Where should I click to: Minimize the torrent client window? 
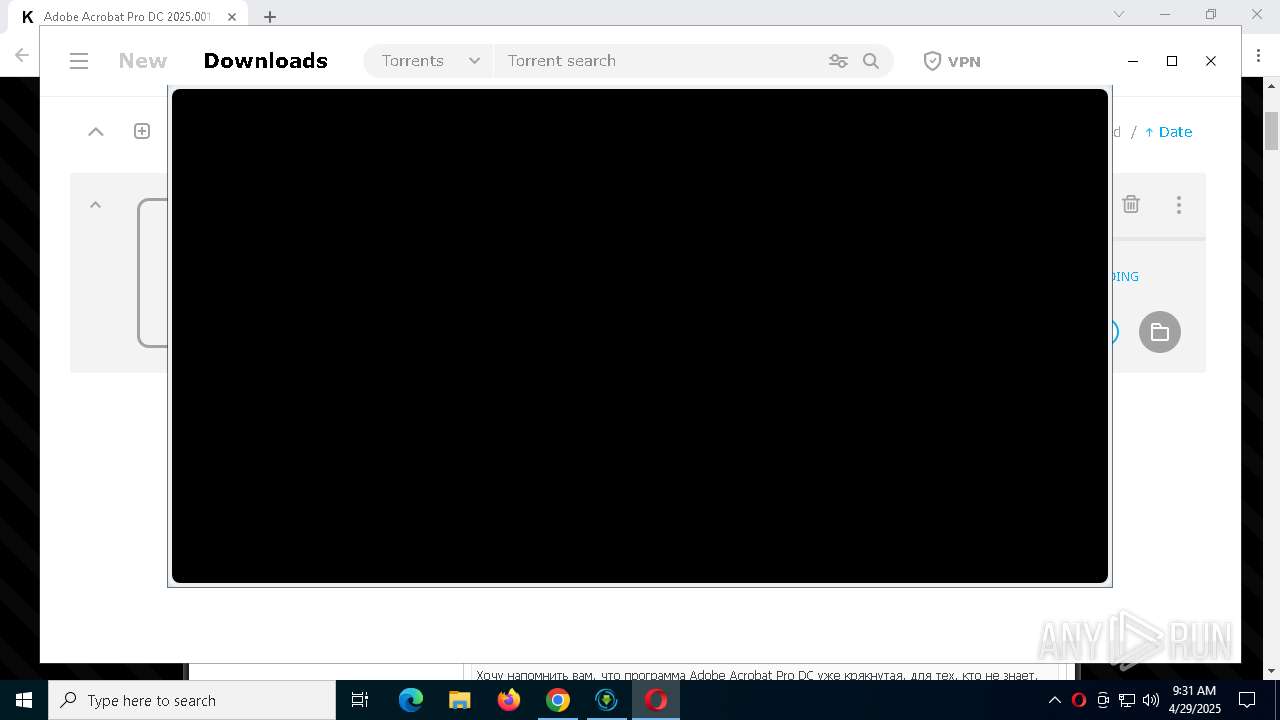point(1133,61)
